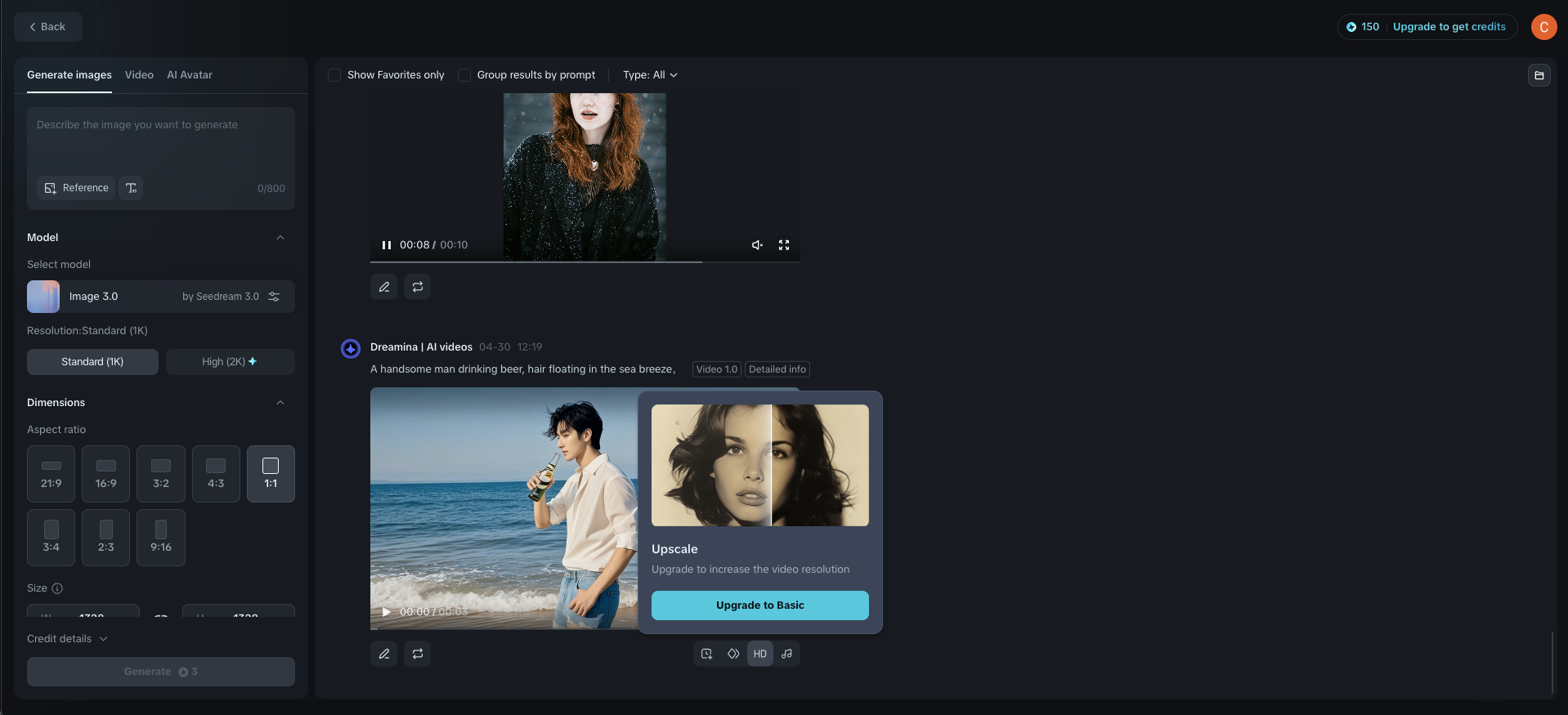
Task: Collapse the Model section
Action: 280,238
